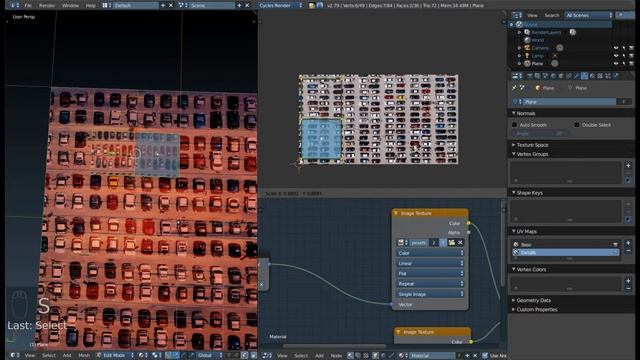640x360 pixels.
Task: Delete the current scene
Action: click(x=247, y=6)
